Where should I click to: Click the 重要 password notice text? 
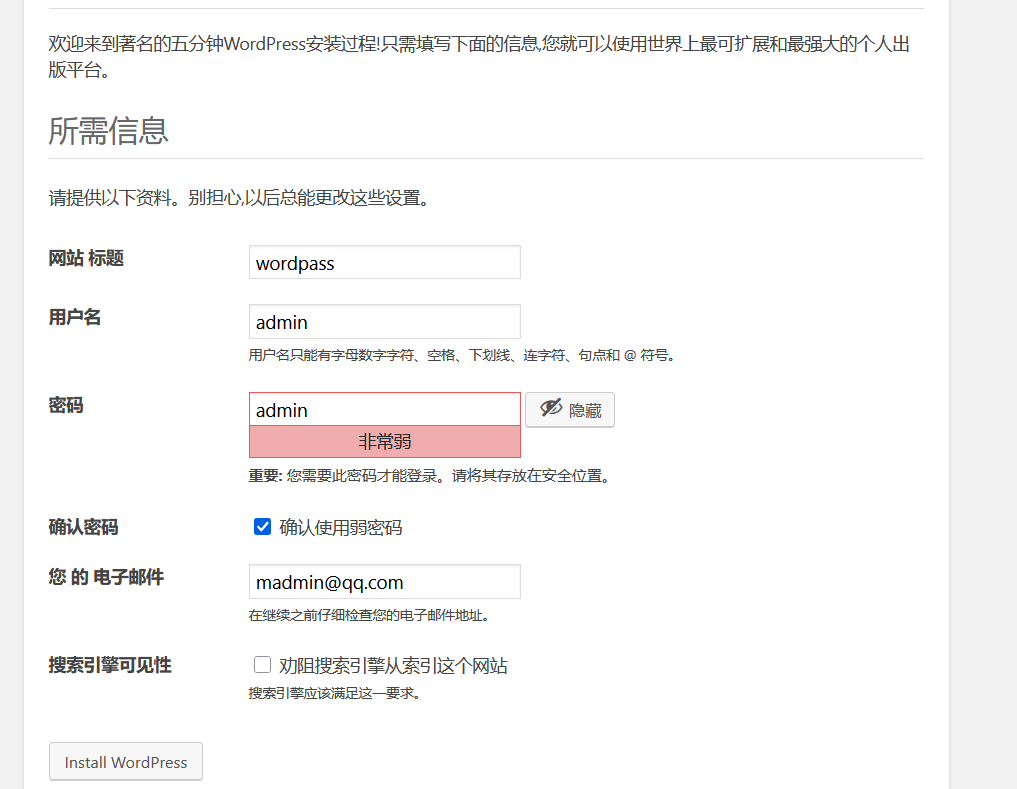coord(431,476)
